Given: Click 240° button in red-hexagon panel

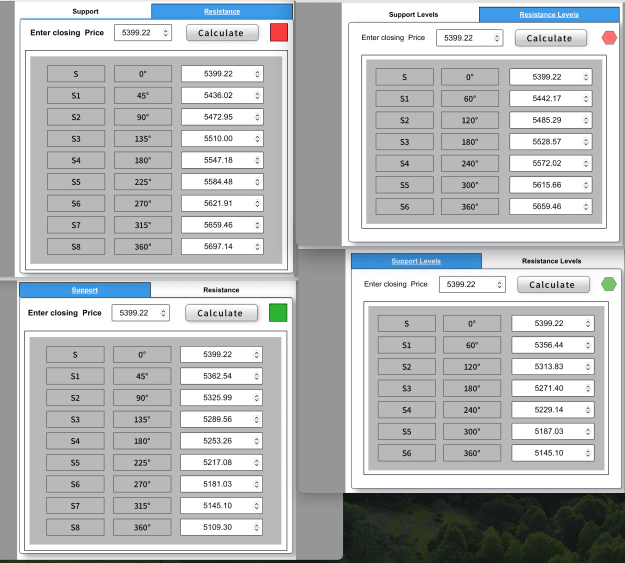Looking at the screenshot, I should tap(470, 163).
